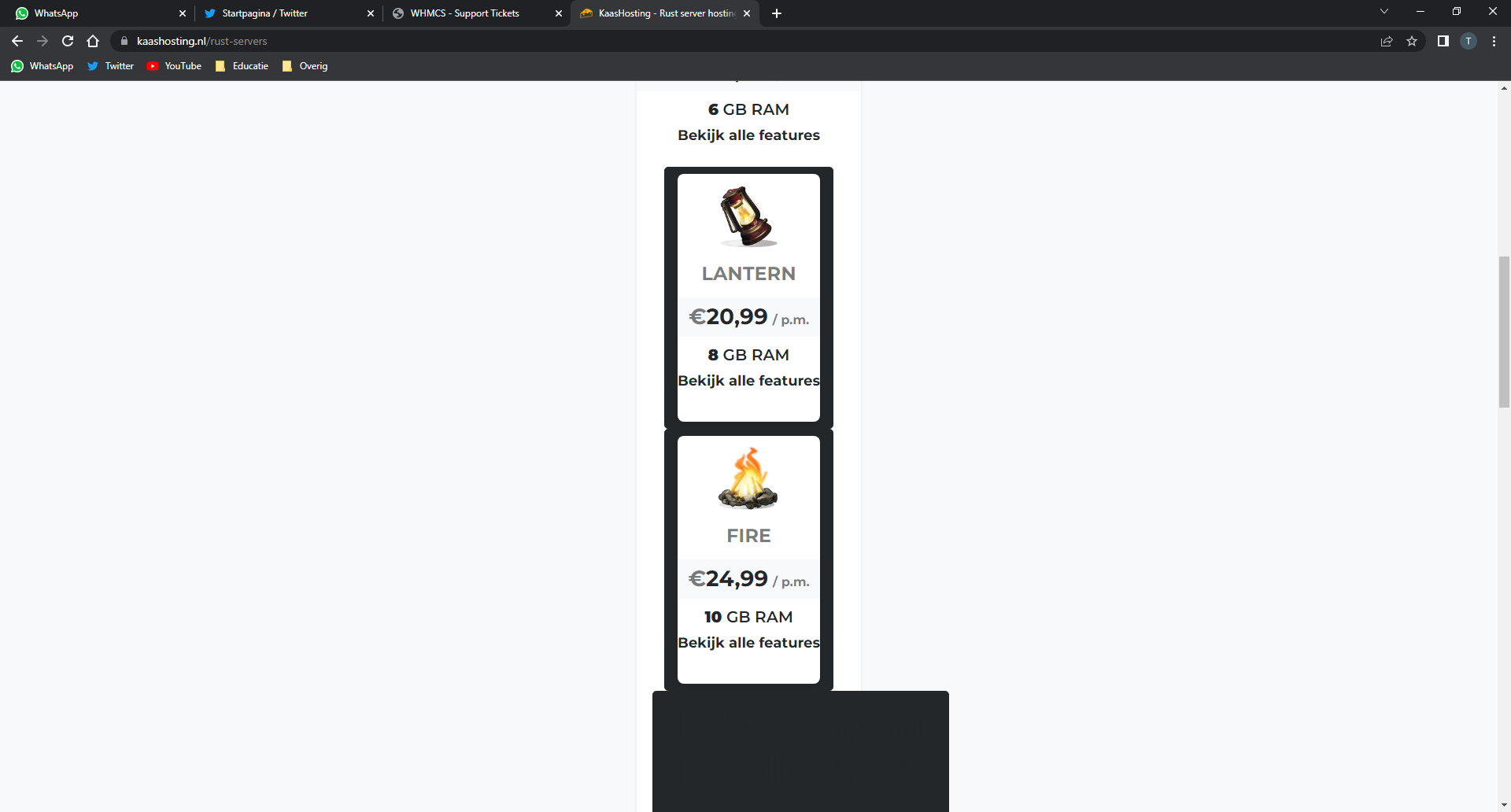Click the browser back arrow

[x=17, y=41]
